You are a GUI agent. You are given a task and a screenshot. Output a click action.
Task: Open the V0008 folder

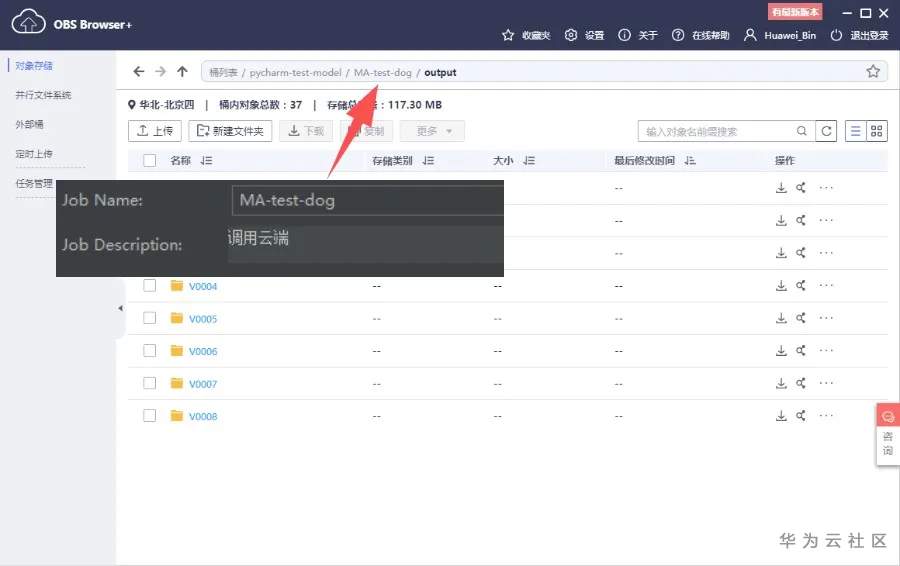coord(203,416)
